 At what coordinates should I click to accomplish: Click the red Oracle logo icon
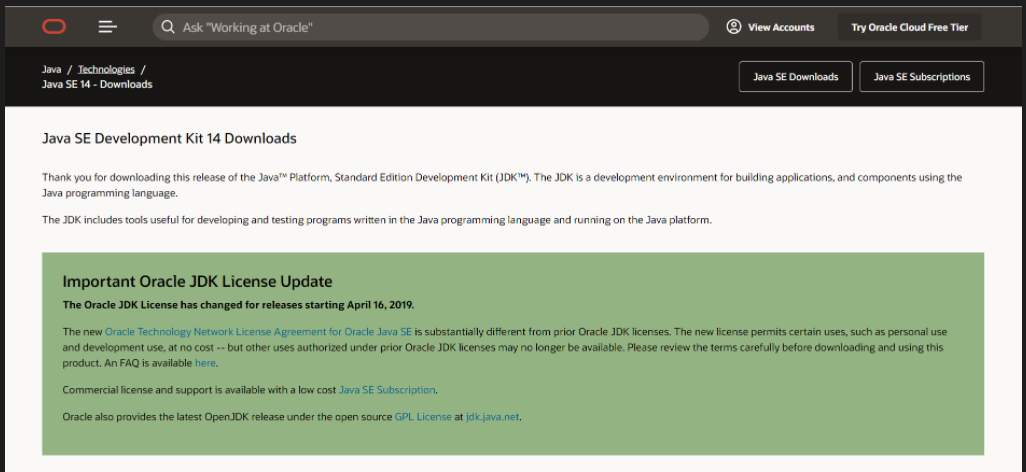tap(54, 27)
